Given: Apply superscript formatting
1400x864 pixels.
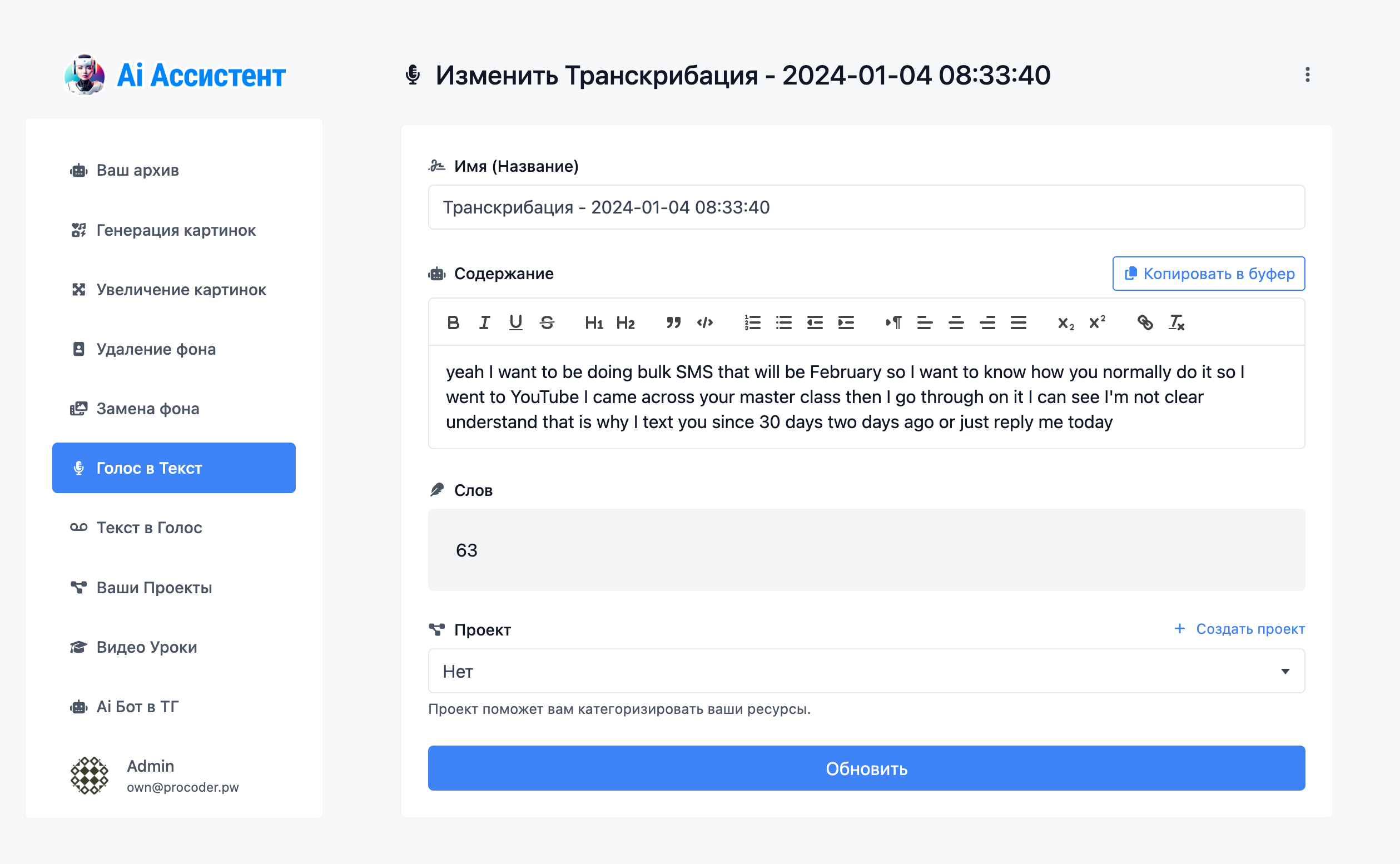Looking at the screenshot, I should (x=1096, y=323).
